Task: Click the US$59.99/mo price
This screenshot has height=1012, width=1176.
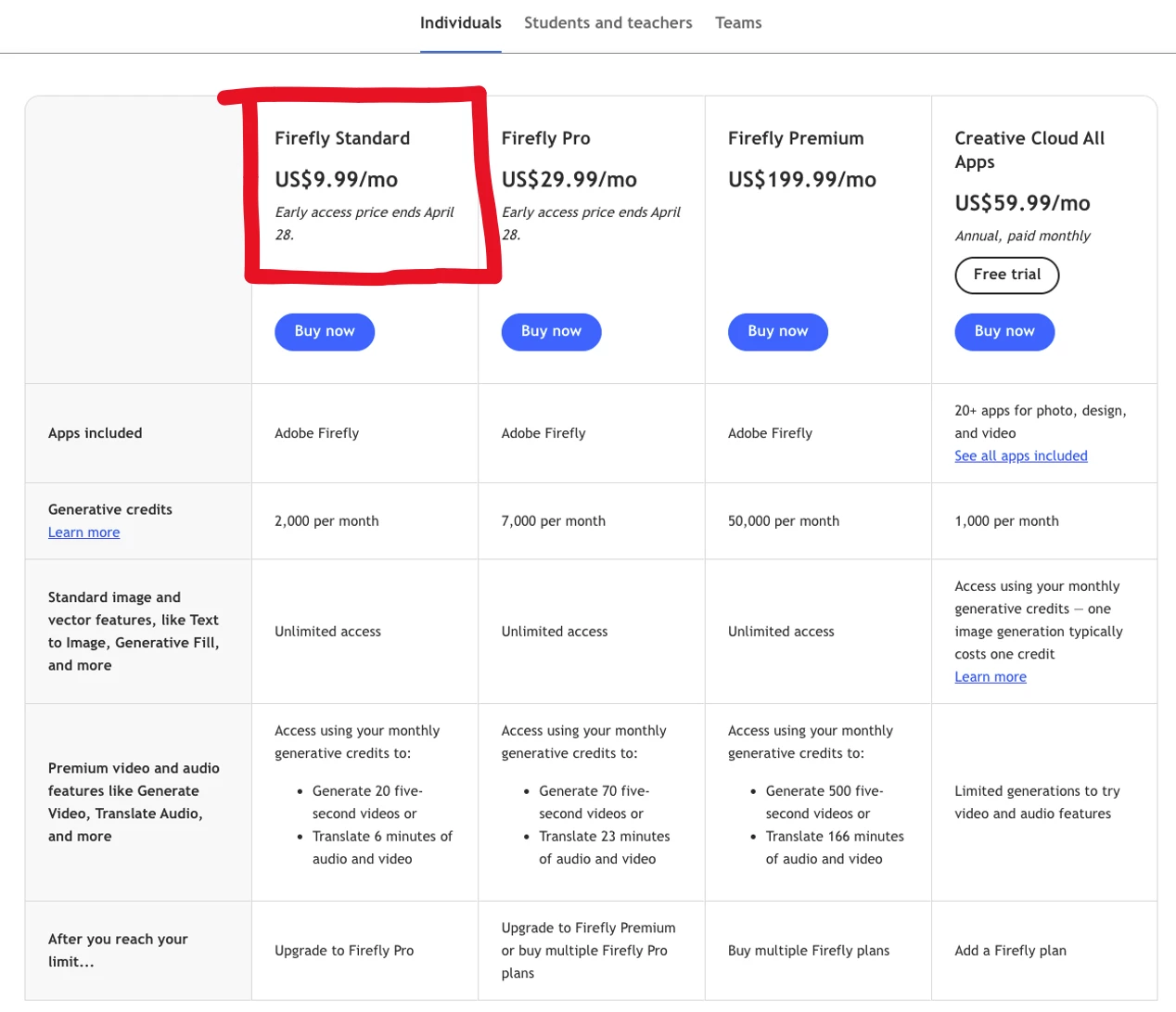Action: click(x=1022, y=203)
